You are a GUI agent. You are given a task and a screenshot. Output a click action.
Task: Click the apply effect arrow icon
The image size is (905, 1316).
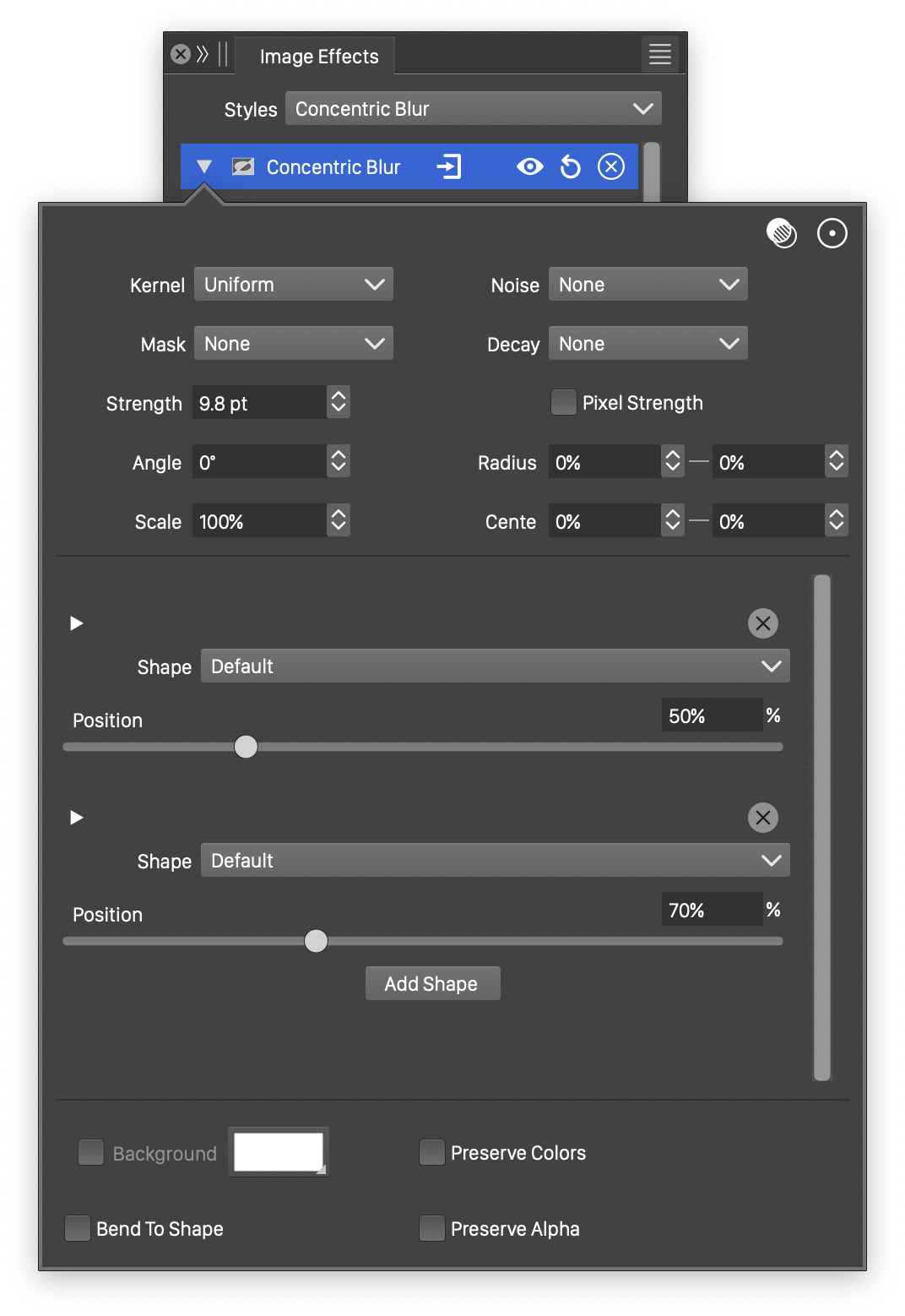tap(449, 167)
